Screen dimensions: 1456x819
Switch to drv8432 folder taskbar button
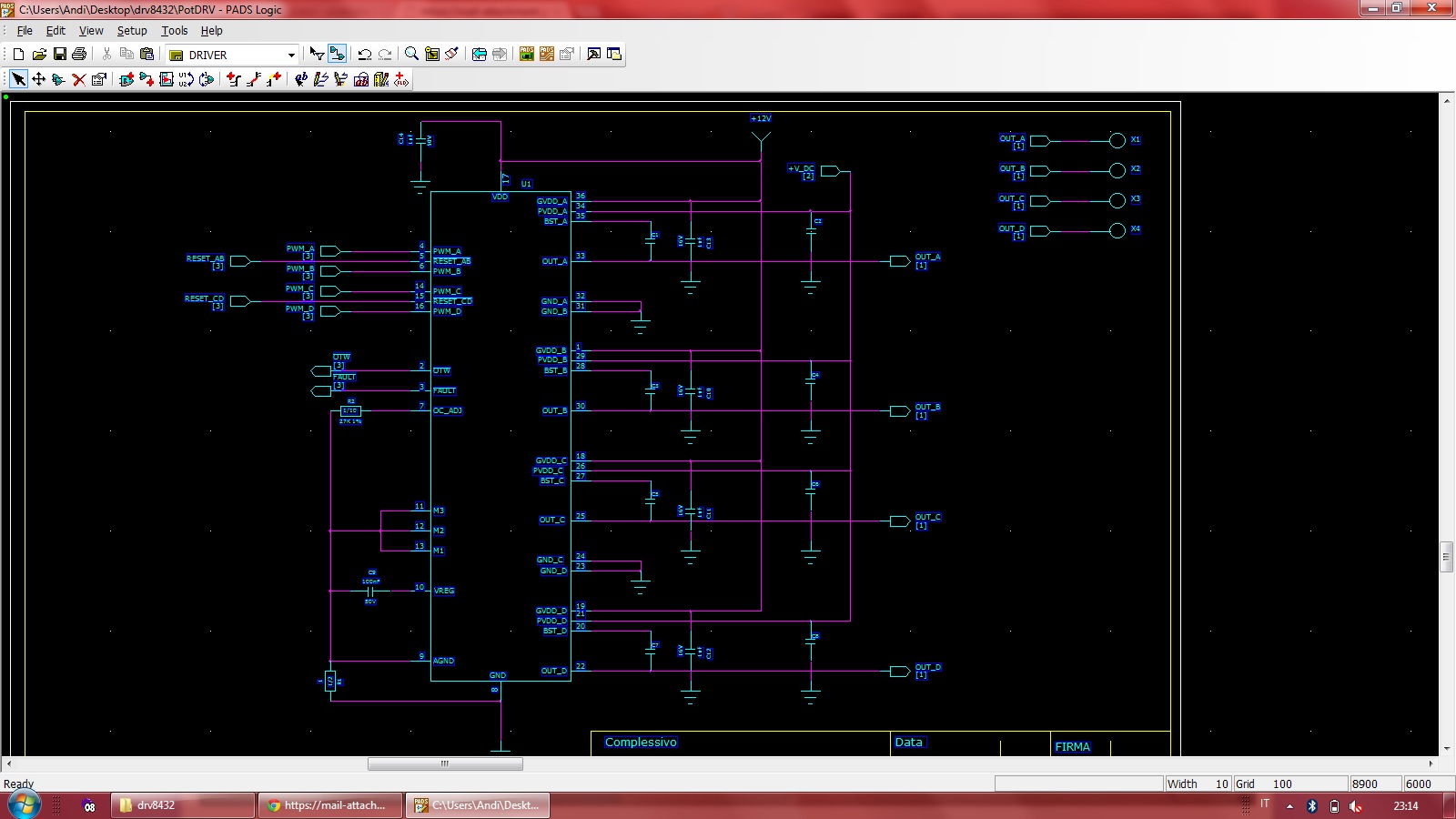182,805
